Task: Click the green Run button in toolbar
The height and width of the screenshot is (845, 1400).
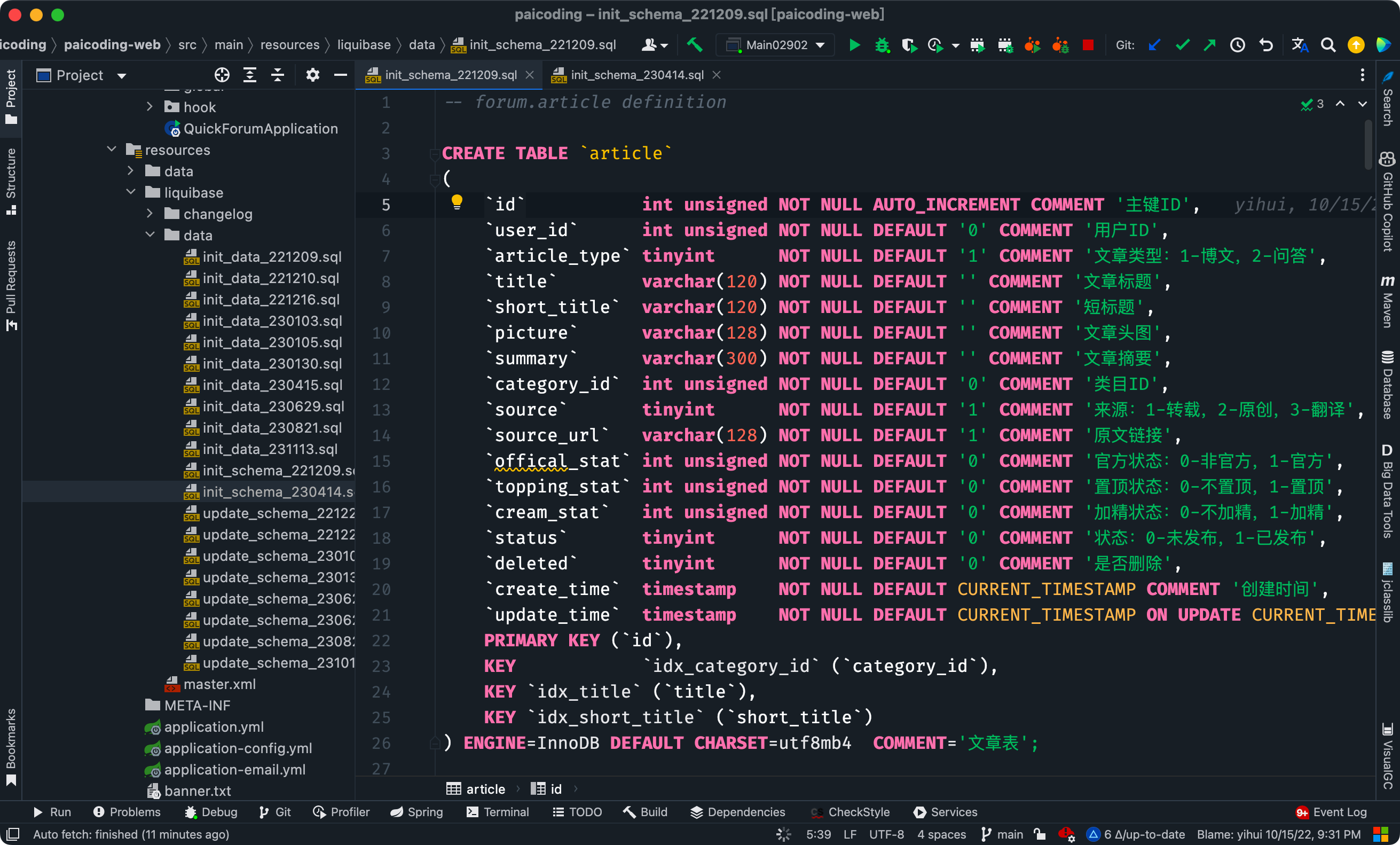Action: (x=854, y=45)
